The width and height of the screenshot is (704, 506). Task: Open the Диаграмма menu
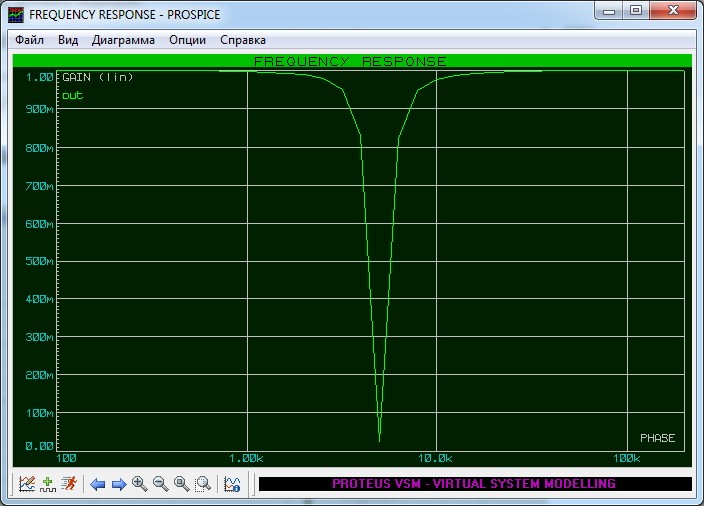tap(123, 40)
